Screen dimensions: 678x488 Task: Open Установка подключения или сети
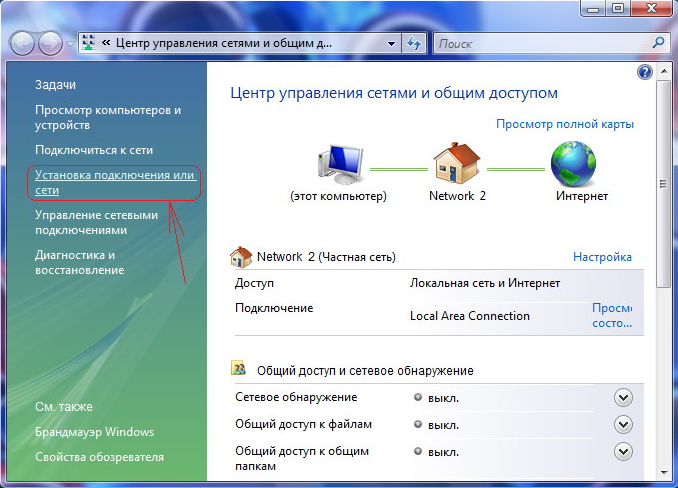[x=115, y=182]
